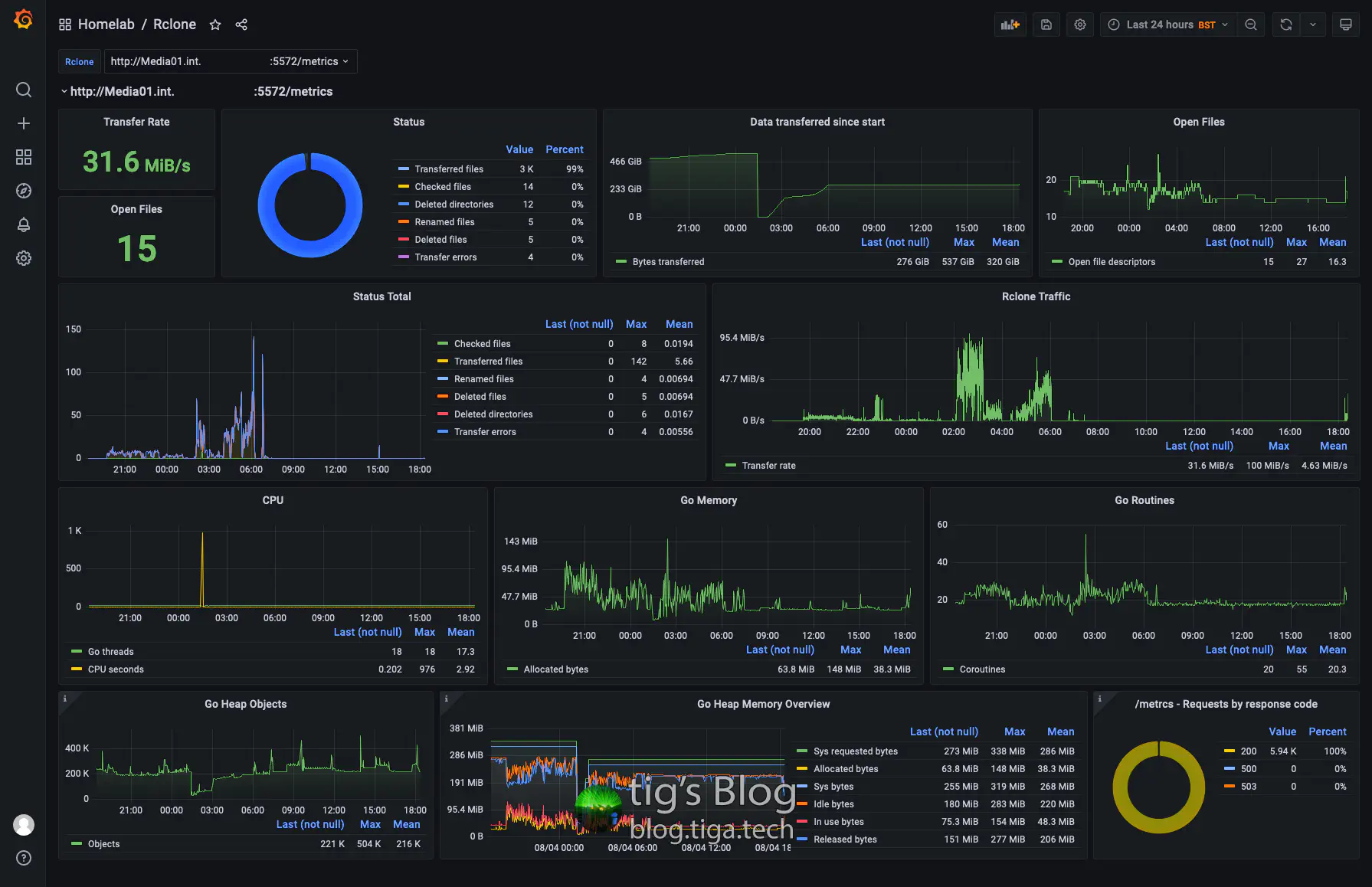The height and width of the screenshot is (887, 1372).
Task: Open the Rclone Traffic panel title menu
Action: tap(1036, 296)
